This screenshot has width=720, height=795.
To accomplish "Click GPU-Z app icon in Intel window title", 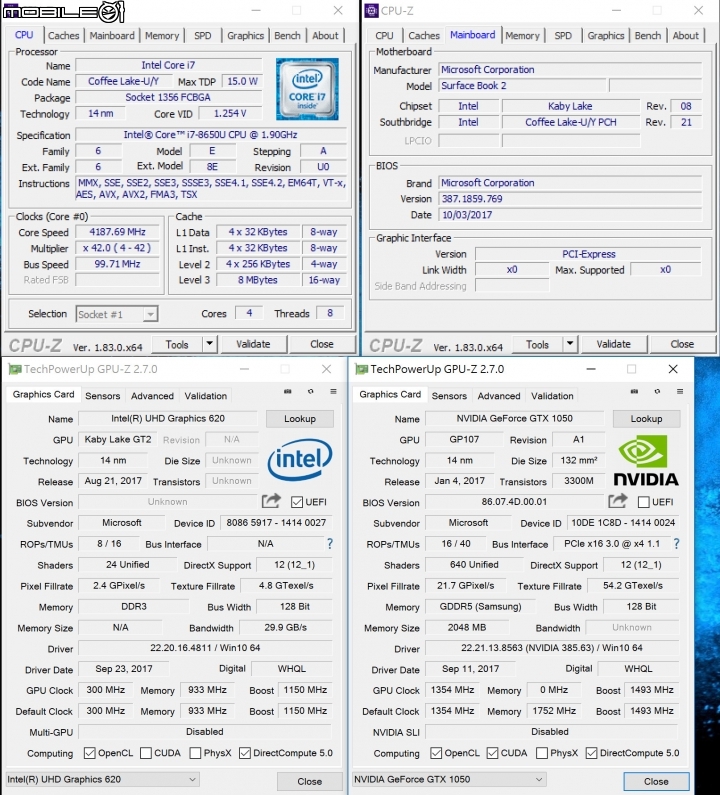I will [x=15, y=369].
